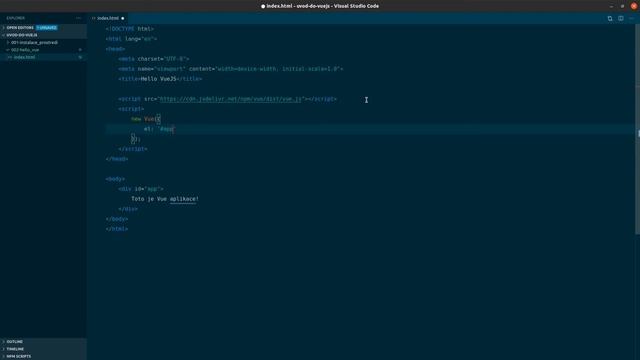
Task: Click the DOCTYPE html line
Action: point(129,29)
